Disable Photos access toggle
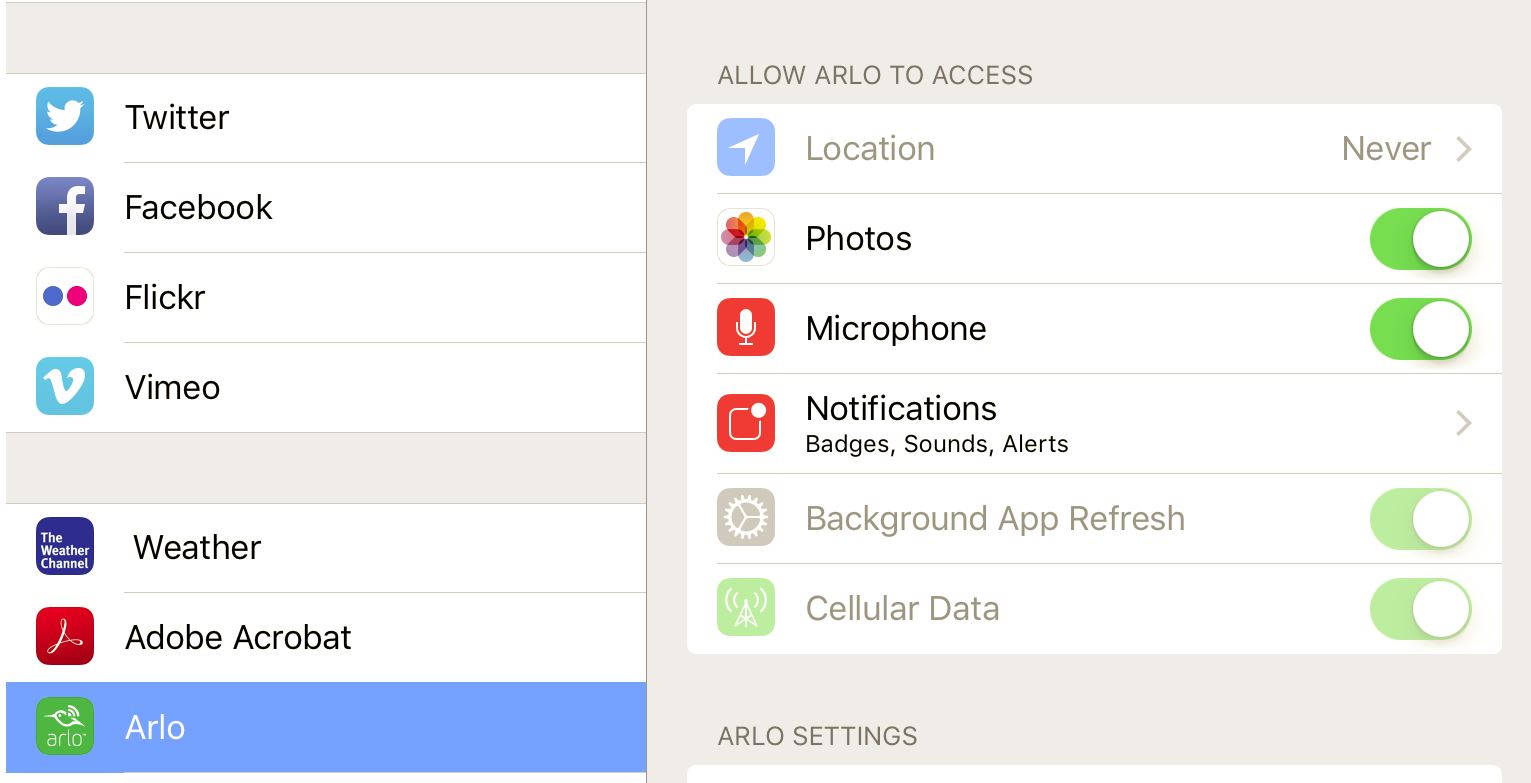This screenshot has height=783, width=1531. 1420,239
